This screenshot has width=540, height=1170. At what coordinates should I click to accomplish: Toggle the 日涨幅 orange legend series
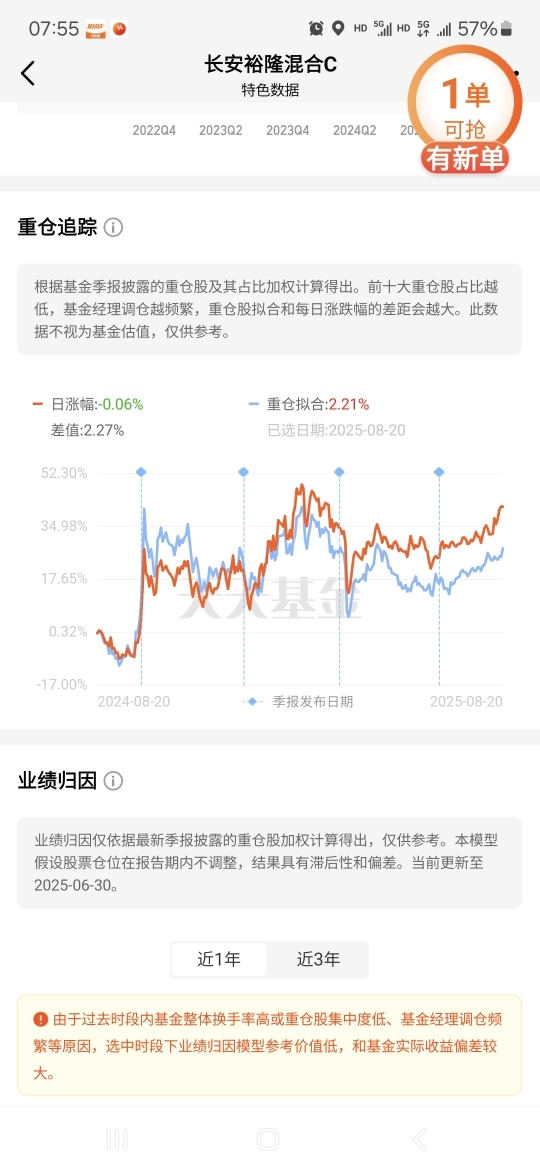(x=87, y=404)
